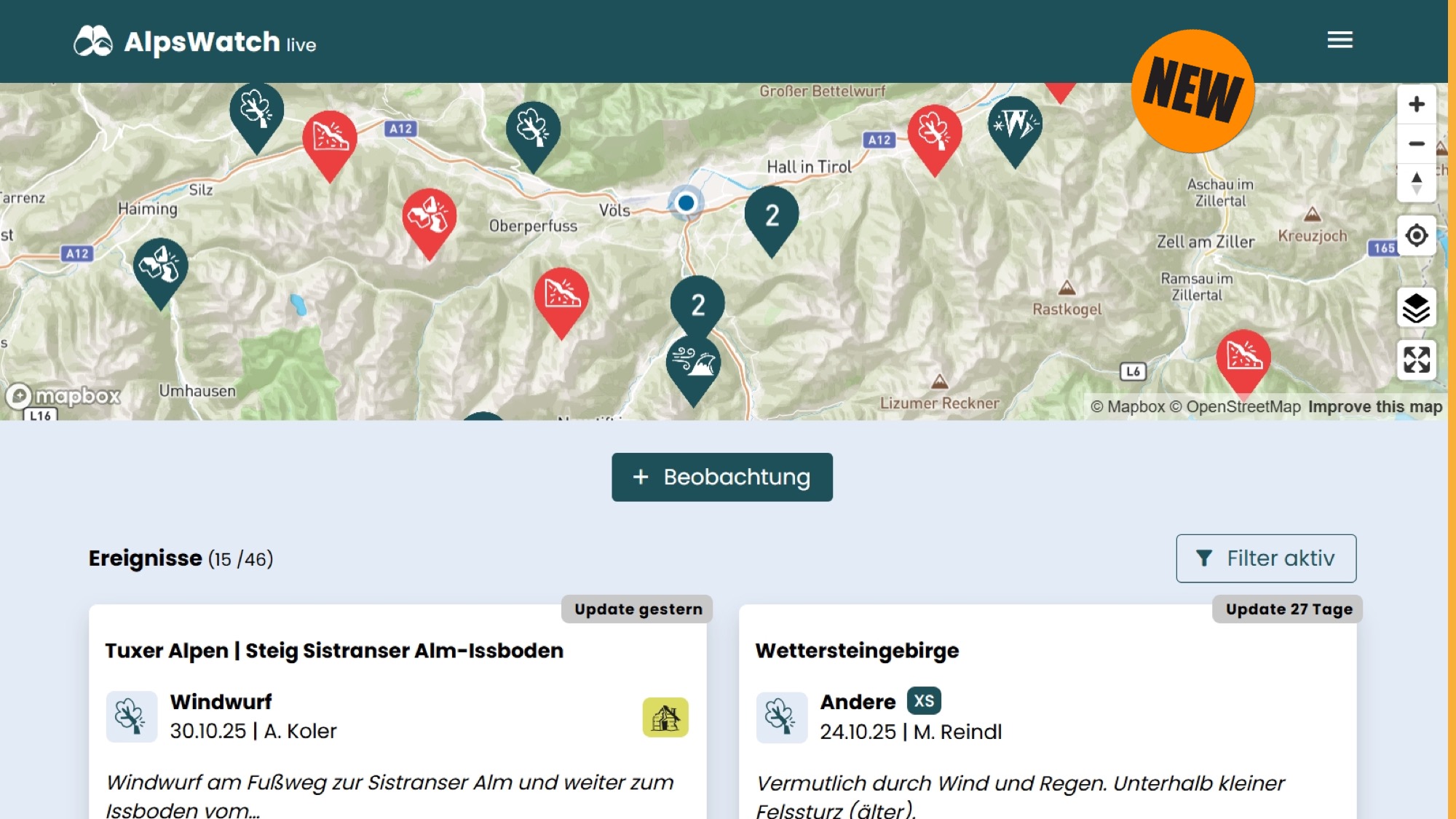Zoom in on the map
Image resolution: width=1456 pixels, height=819 pixels.
[x=1416, y=104]
